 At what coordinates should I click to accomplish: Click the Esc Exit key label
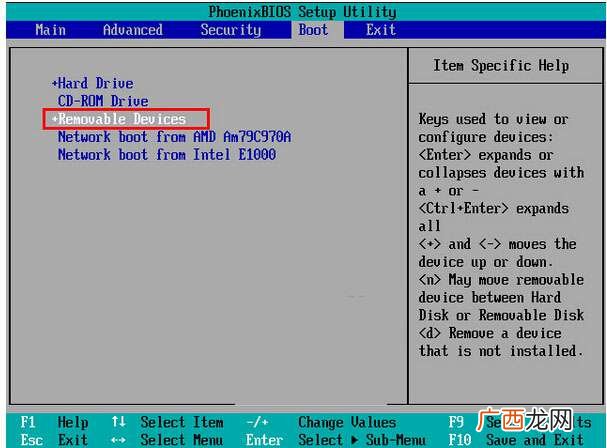coord(54,440)
